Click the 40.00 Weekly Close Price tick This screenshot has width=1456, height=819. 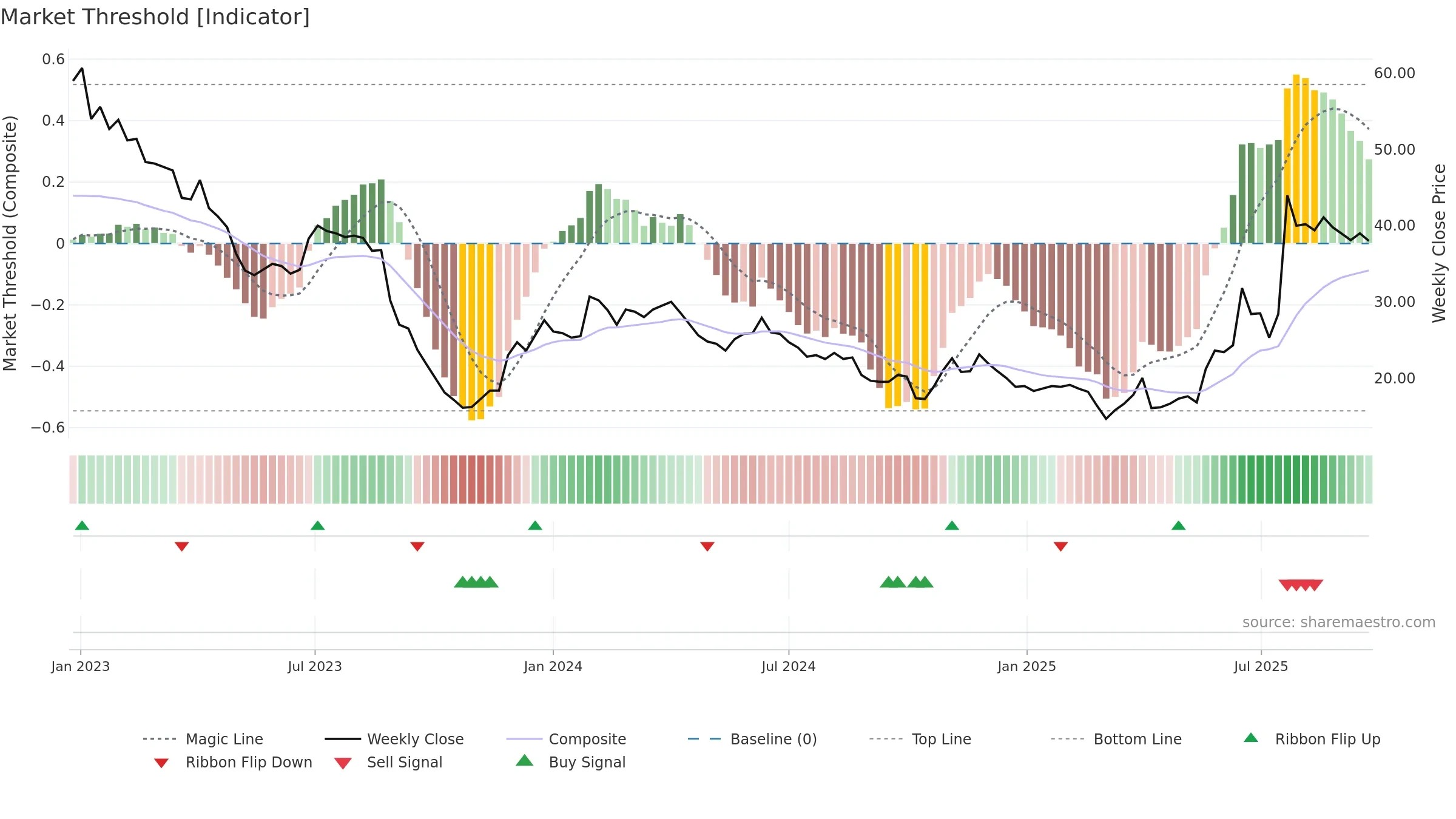(1394, 226)
